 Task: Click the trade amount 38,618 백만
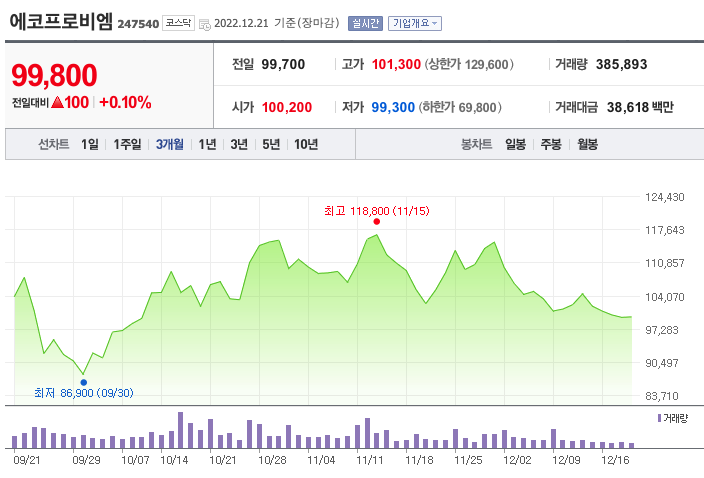(640, 107)
